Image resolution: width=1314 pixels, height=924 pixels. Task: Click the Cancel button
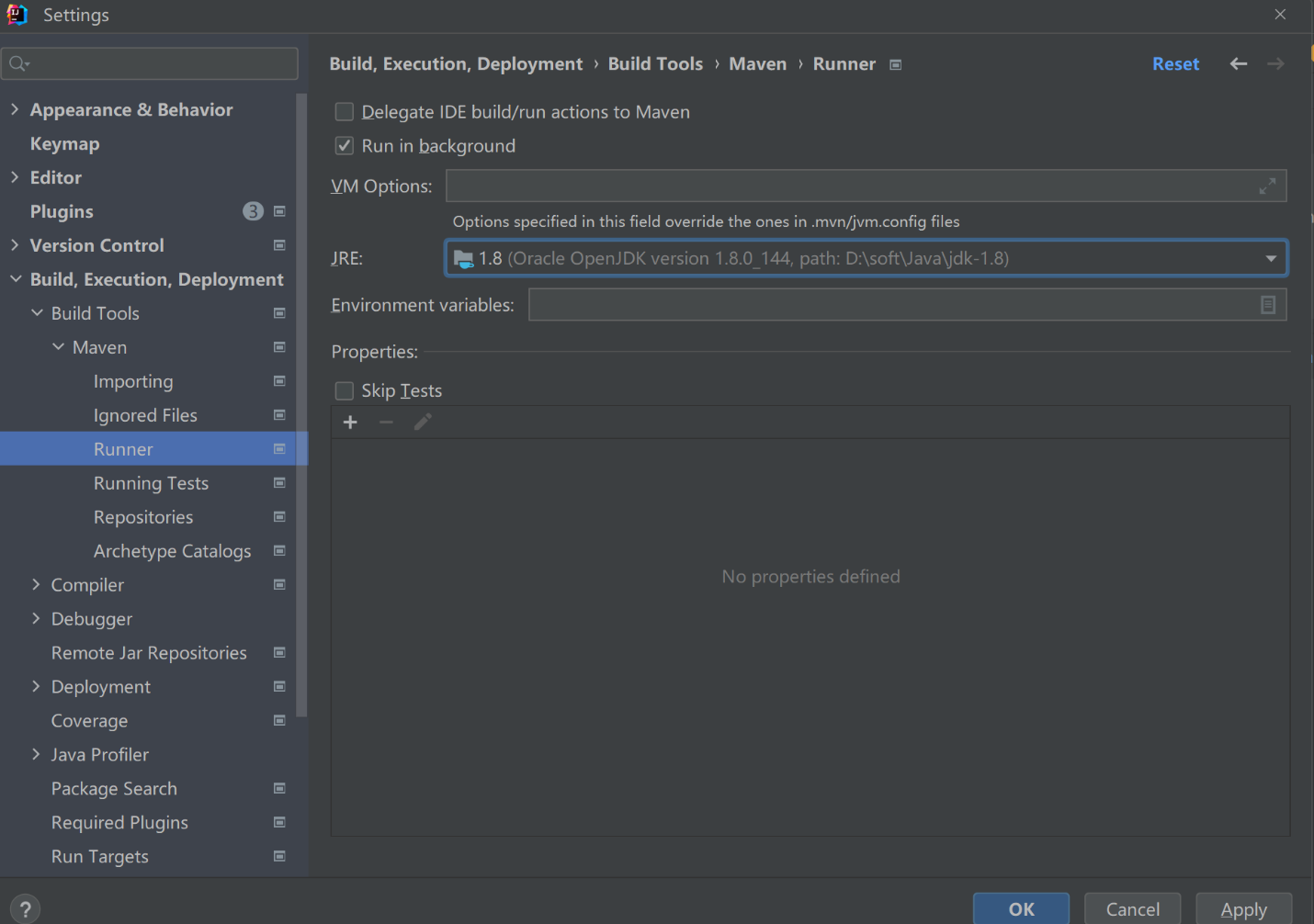coord(1133,909)
